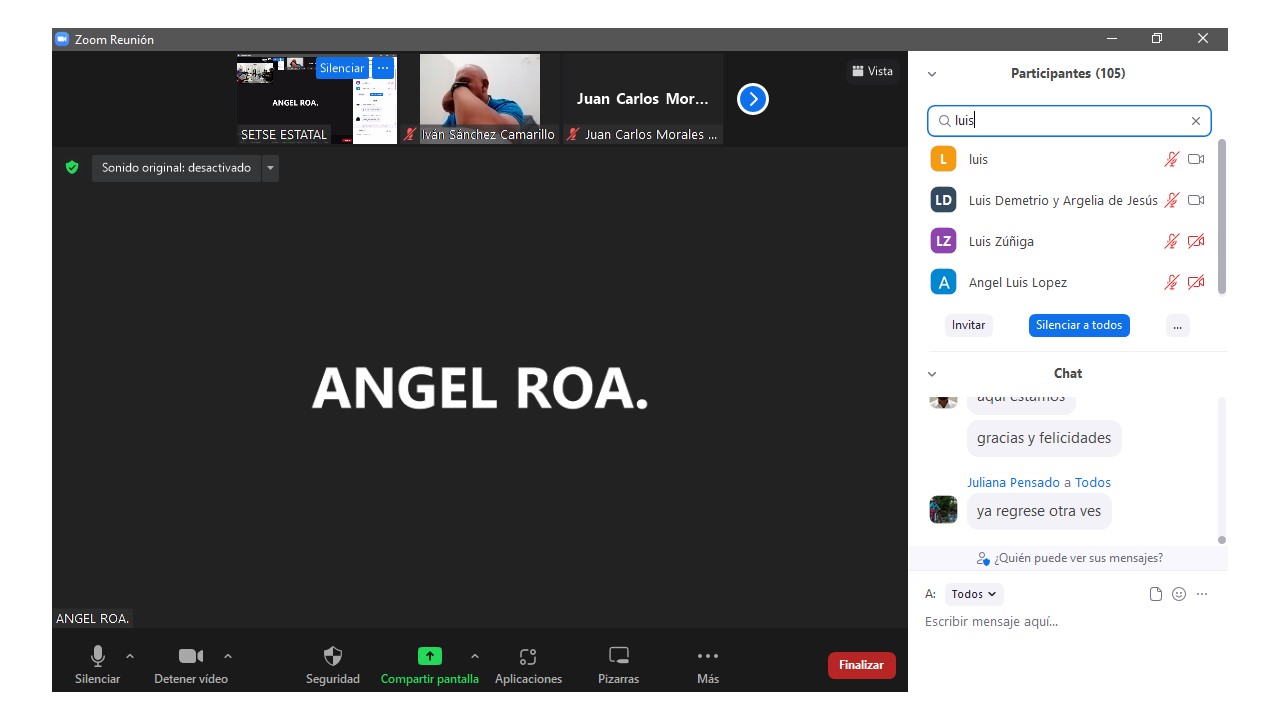Open dropdown arrow next to Sonido original
The image size is (1280, 720).
[x=270, y=168]
